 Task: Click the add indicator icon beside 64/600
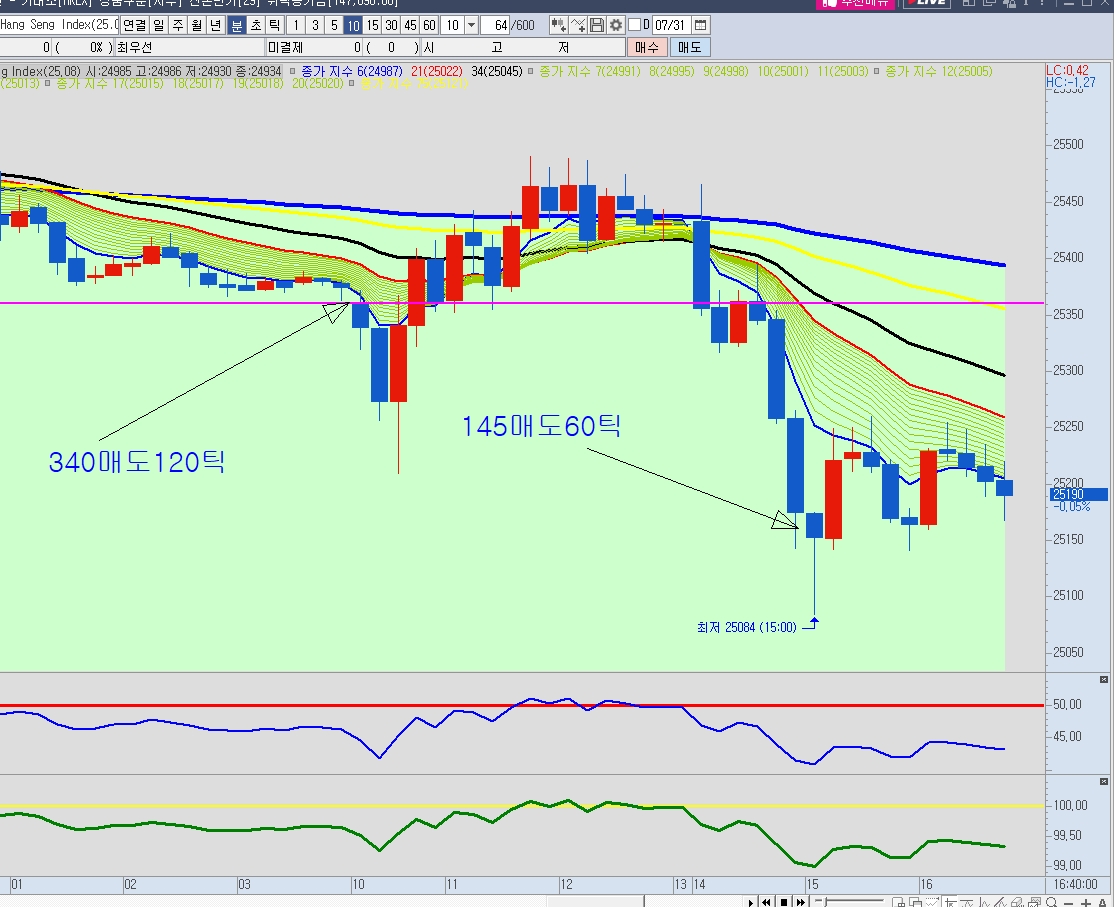[x=558, y=25]
